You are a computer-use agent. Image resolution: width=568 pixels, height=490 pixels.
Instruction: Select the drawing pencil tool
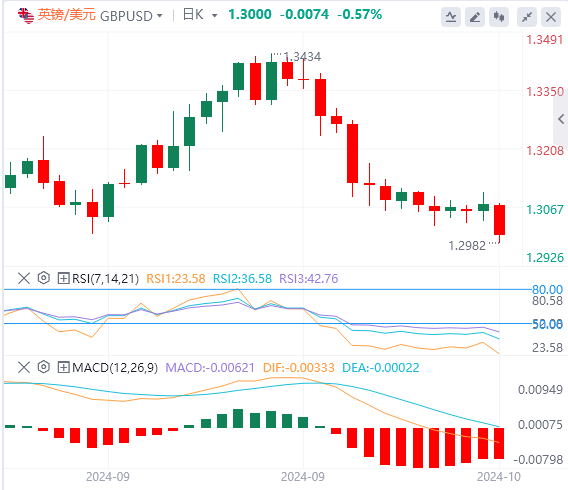475,17
